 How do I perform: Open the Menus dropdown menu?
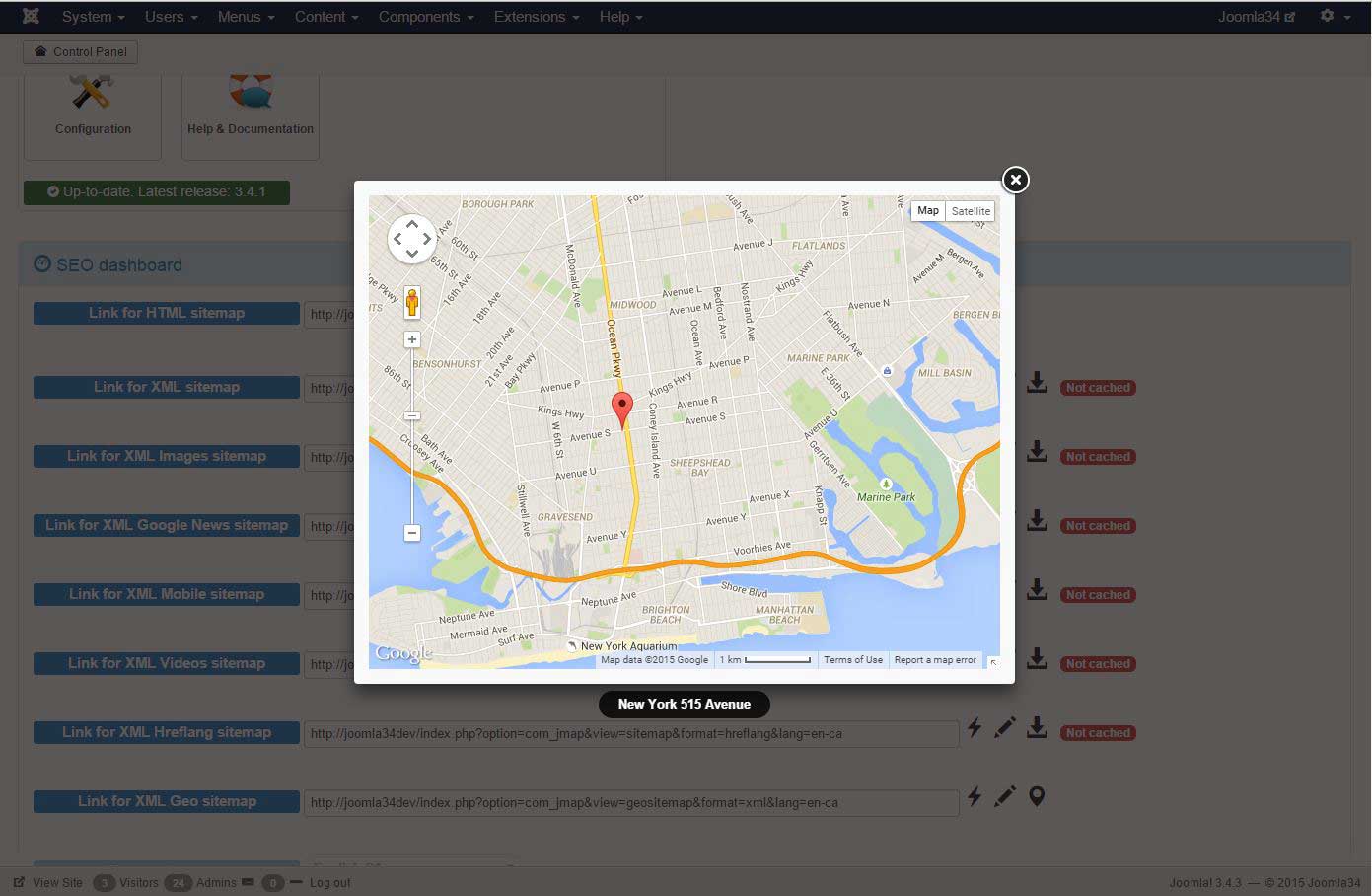pyautogui.click(x=246, y=17)
